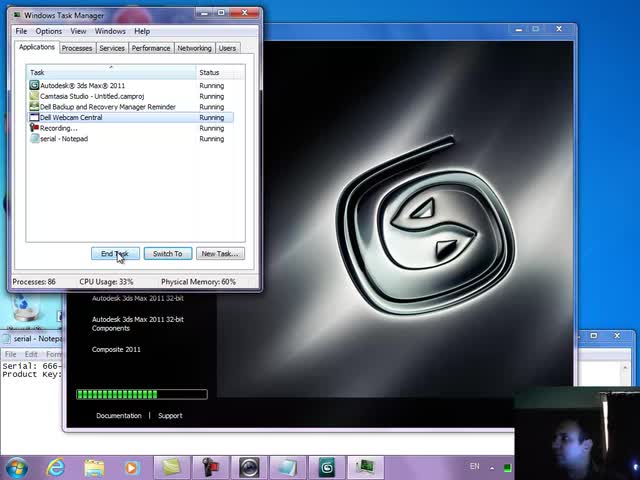The width and height of the screenshot is (640, 480).
Task: Click the Dell Webcam Central row icon
Action: coord(34,117)
